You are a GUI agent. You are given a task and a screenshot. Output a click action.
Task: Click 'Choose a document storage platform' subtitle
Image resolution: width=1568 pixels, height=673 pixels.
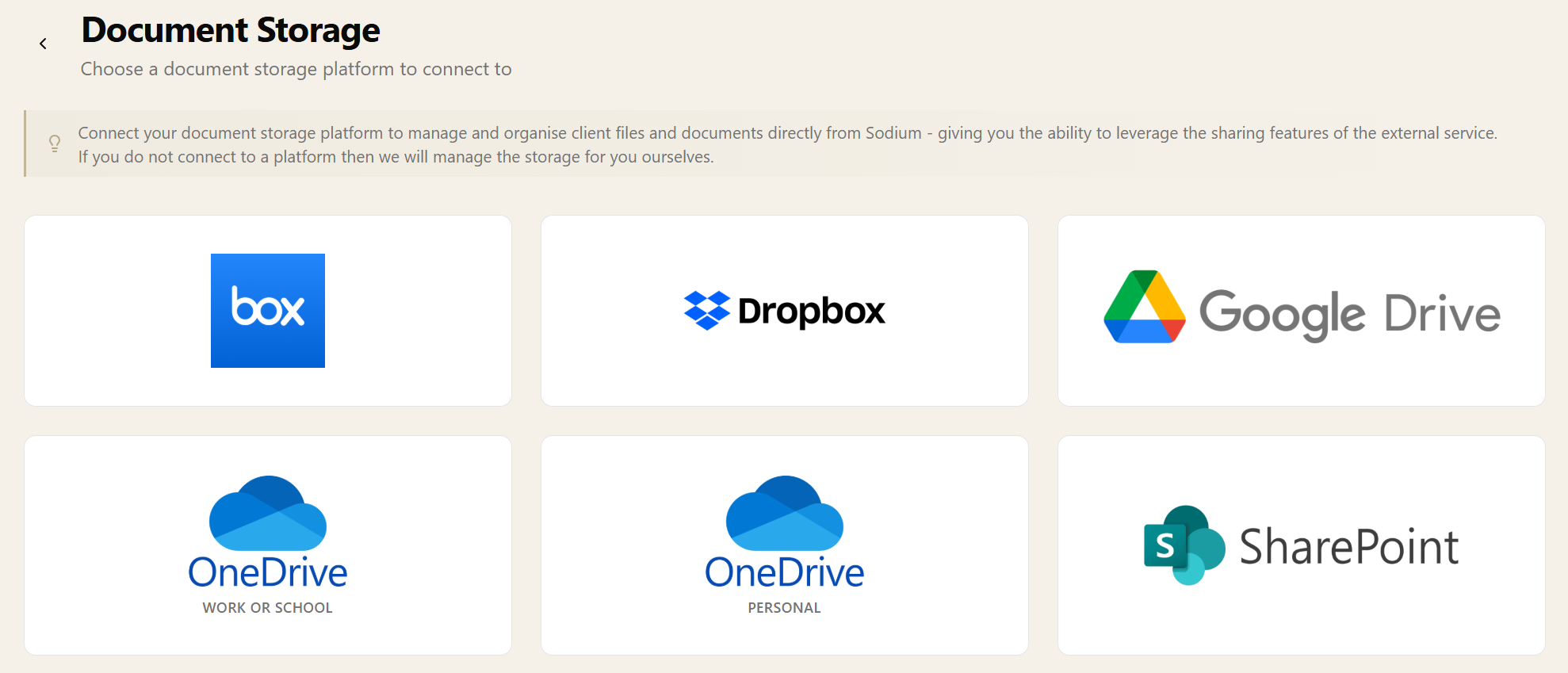tap(296, 69)
